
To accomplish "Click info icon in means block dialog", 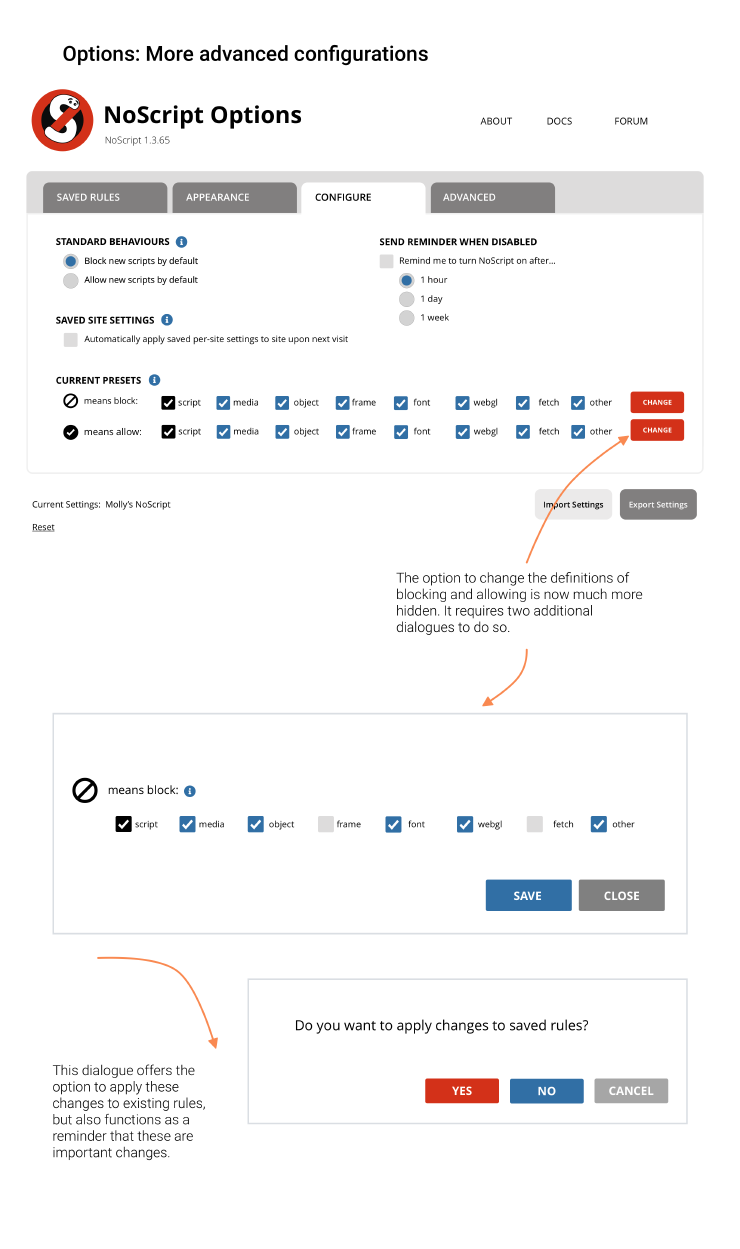I will [190, 791].
